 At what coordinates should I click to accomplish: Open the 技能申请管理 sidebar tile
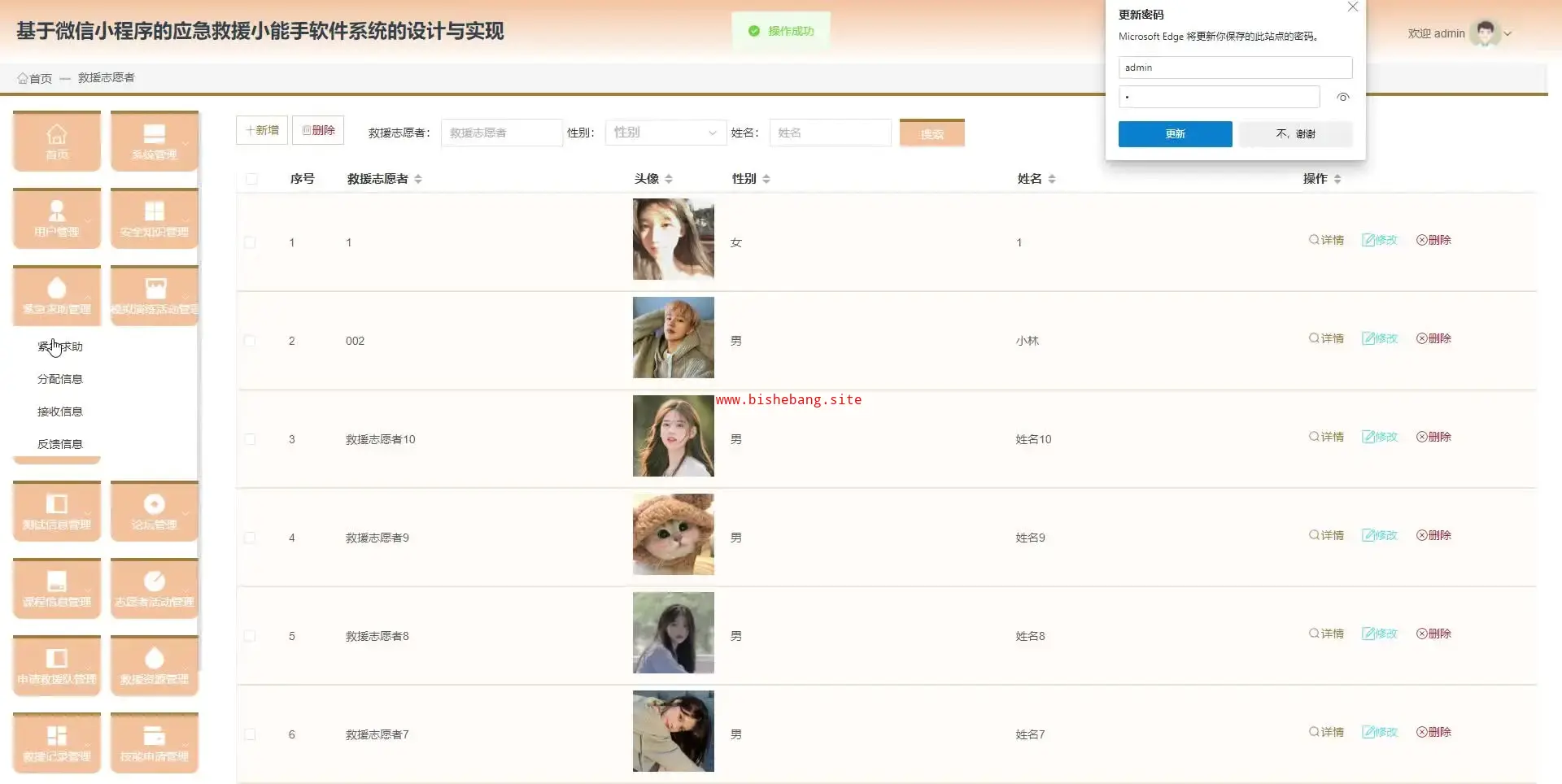155,743
